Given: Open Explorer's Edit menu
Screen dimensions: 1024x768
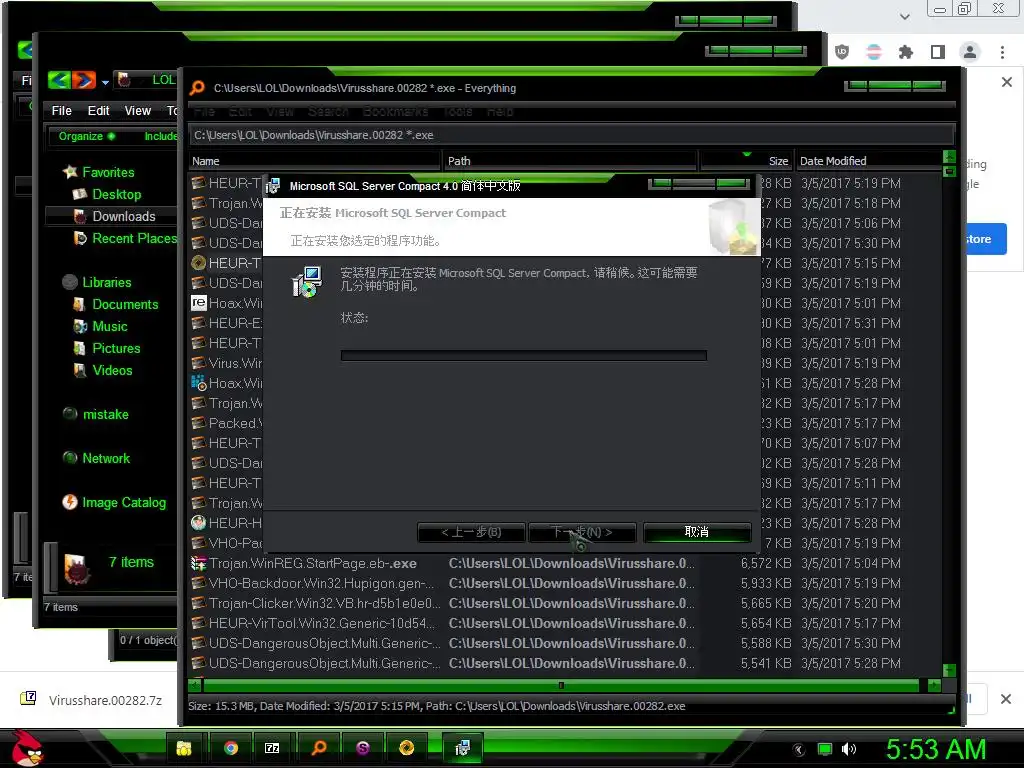Looking at the screenshot, I should 99,110.
